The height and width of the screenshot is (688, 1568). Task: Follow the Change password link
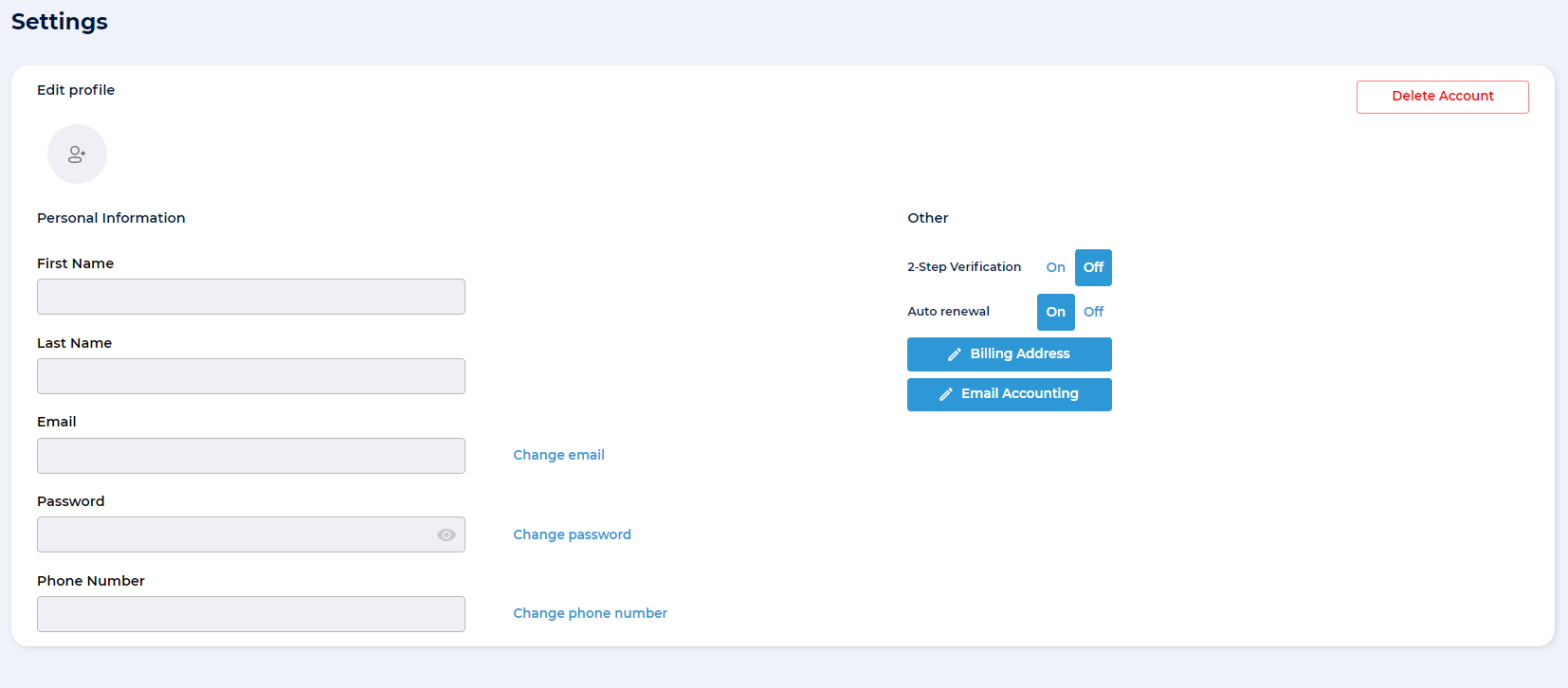pos(572,535)
